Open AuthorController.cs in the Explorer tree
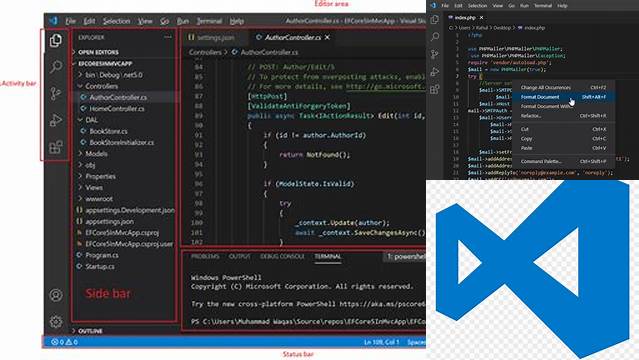 click(x=118, y=97)
